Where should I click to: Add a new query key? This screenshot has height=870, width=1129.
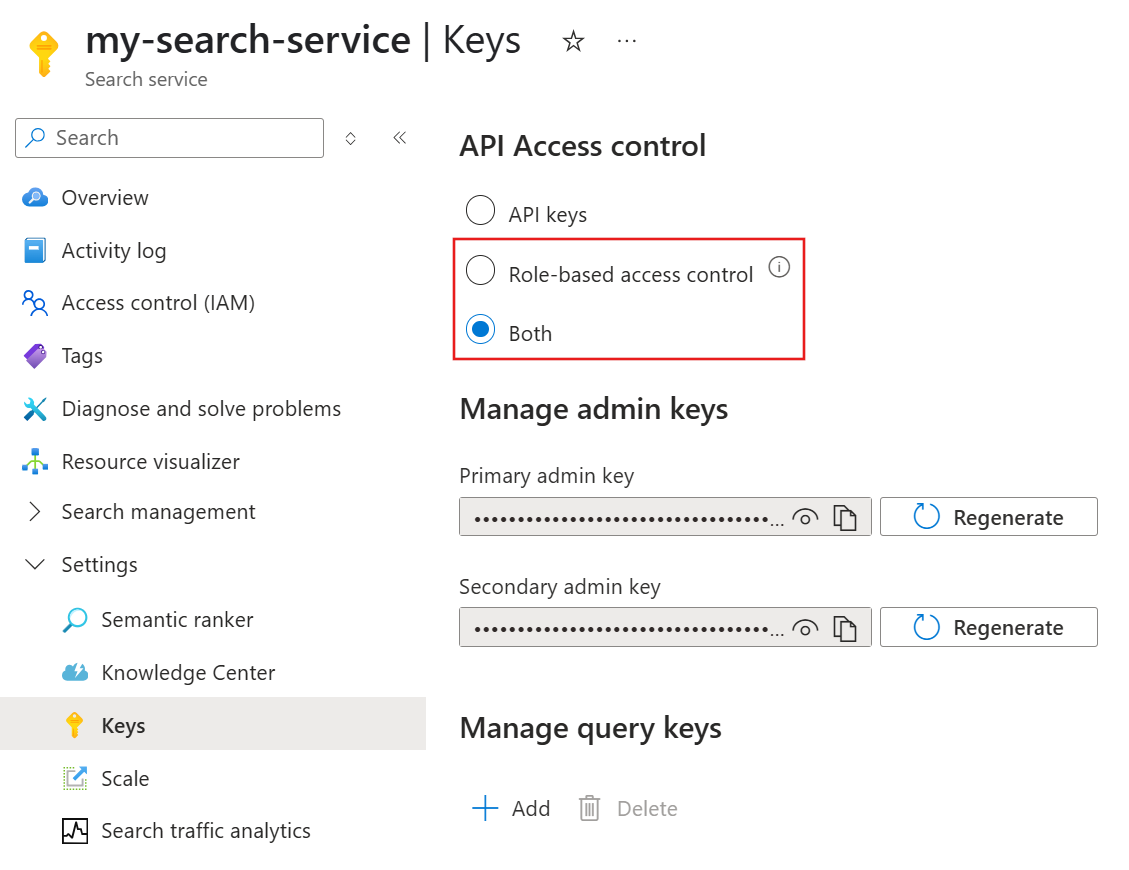click(511, 808)
